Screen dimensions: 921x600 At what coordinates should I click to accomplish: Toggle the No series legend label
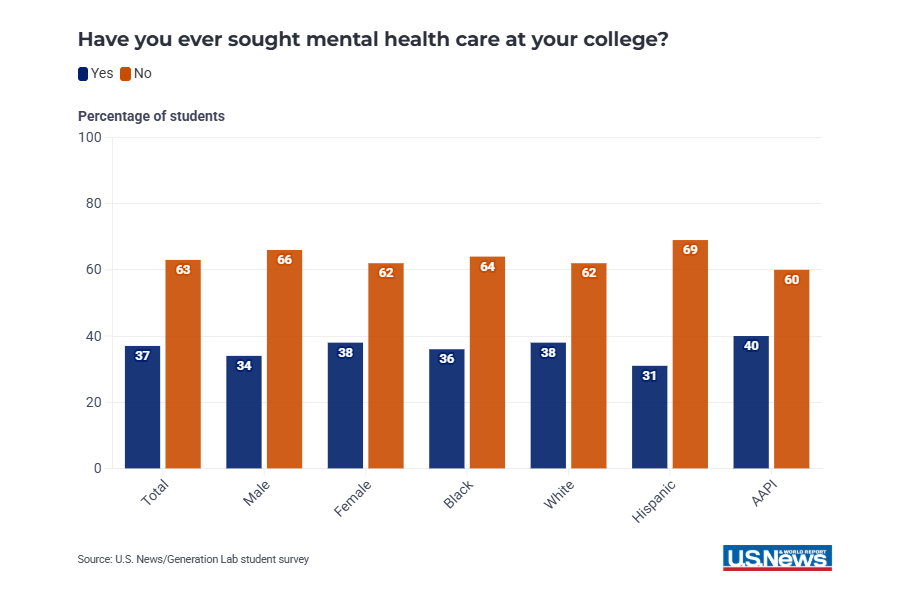[x=142, y=73]
